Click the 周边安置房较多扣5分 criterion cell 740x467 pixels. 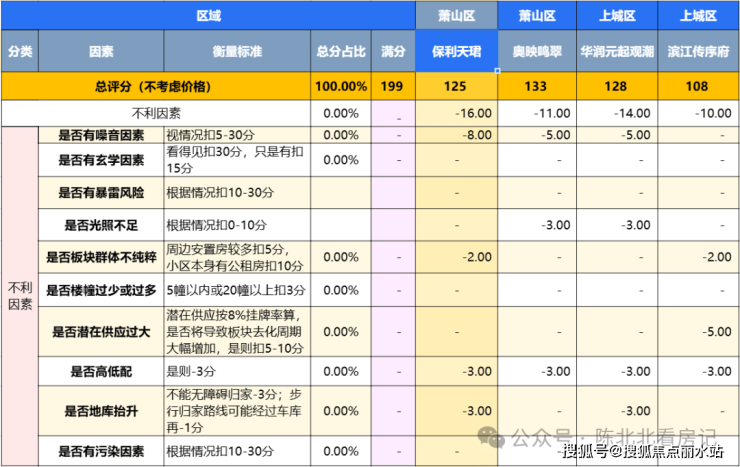(237, 257)
